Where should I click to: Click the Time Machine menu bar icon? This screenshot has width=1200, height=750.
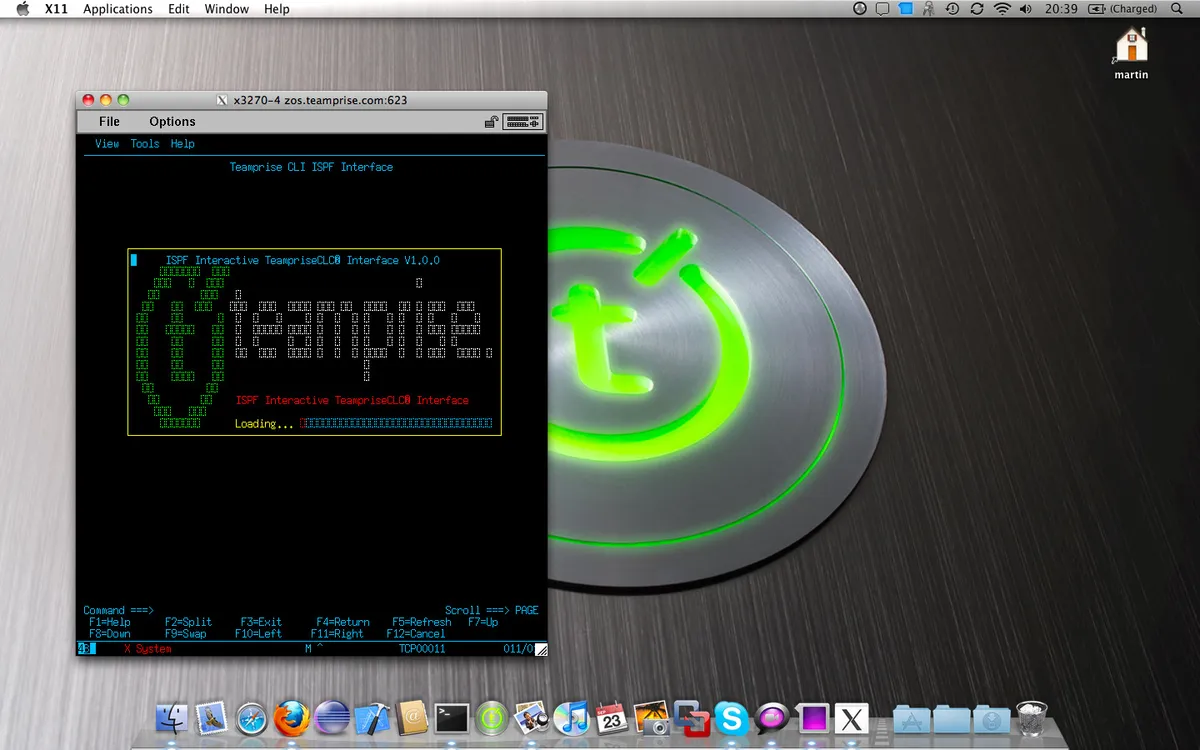[953, 9]
